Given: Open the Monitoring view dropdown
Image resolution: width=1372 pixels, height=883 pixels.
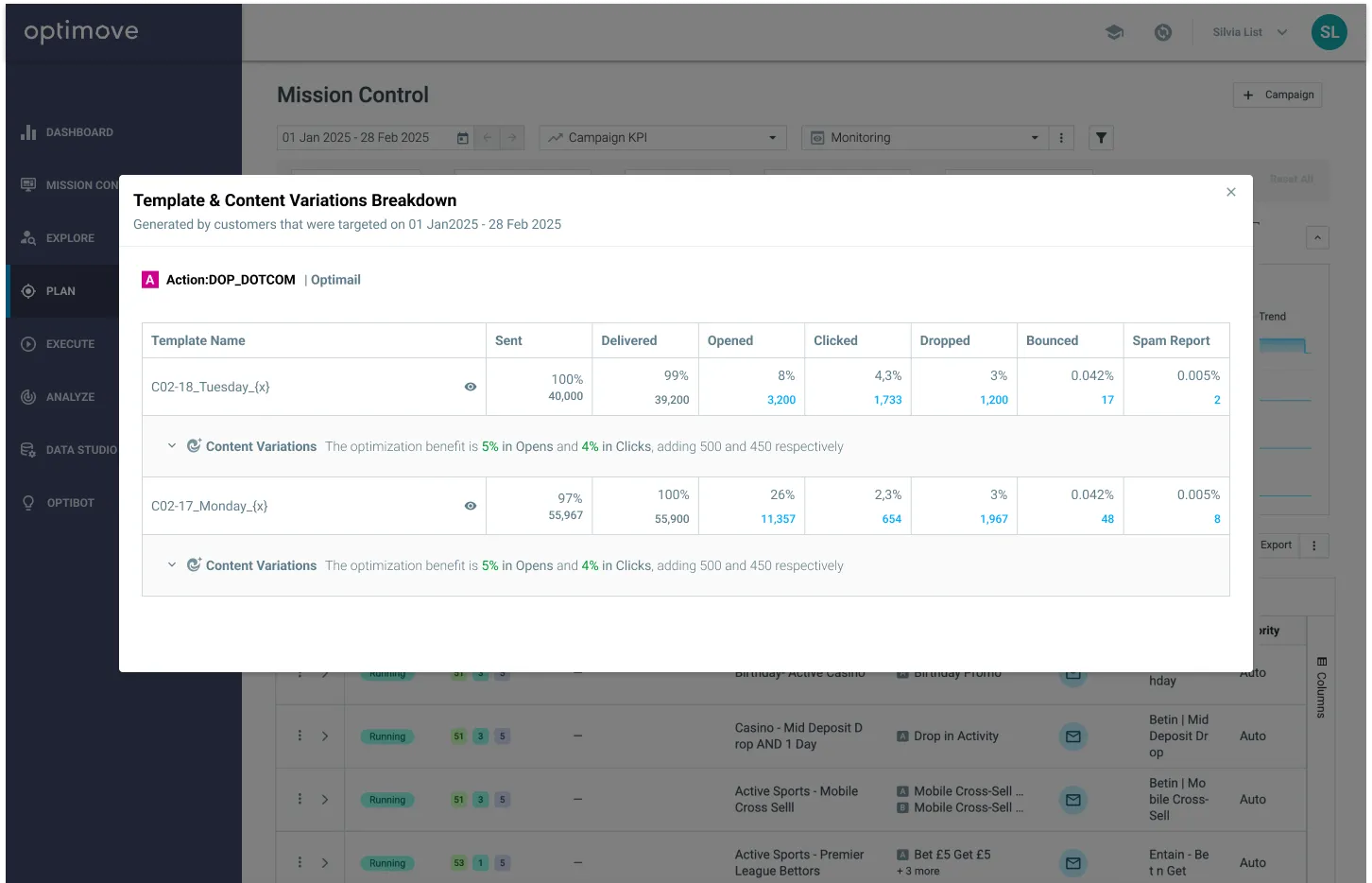Looking at the screenshot, I should coord(925,138).
